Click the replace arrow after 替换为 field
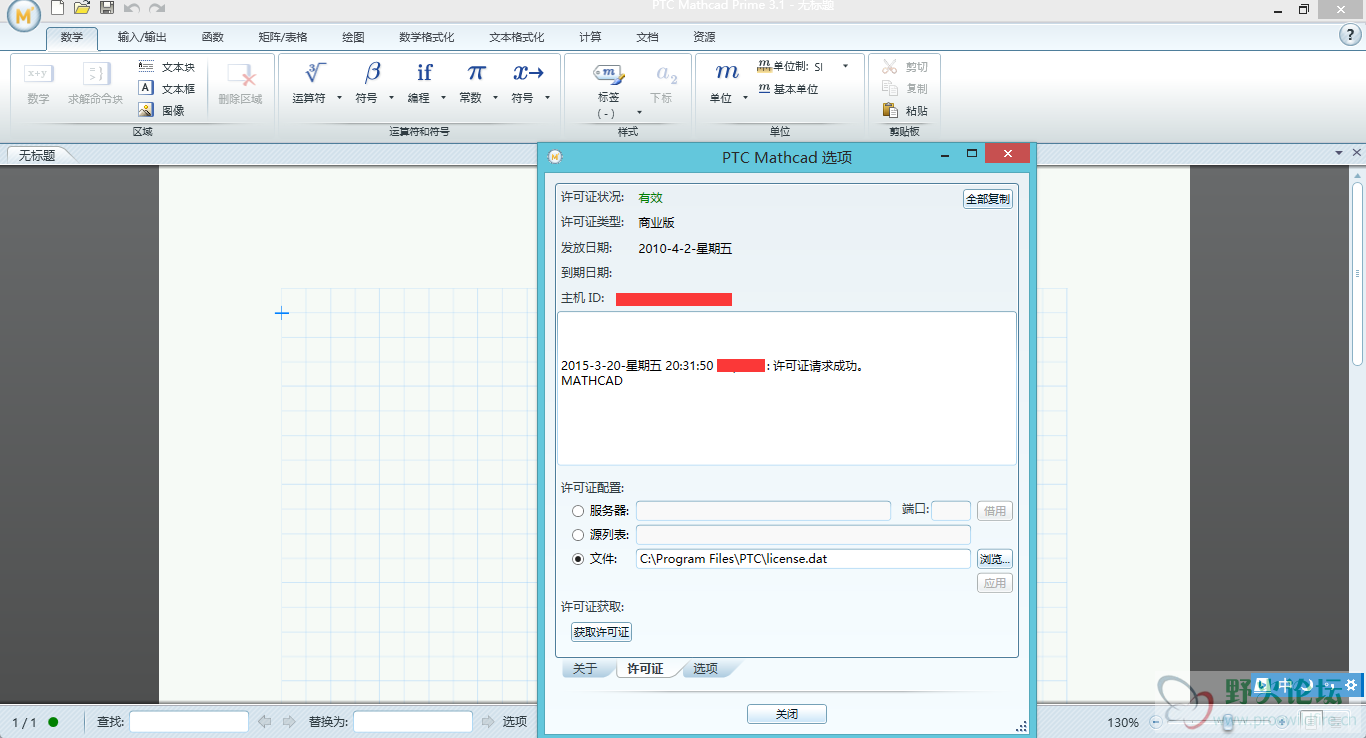 pyautogui.click(x=488, y=721)
